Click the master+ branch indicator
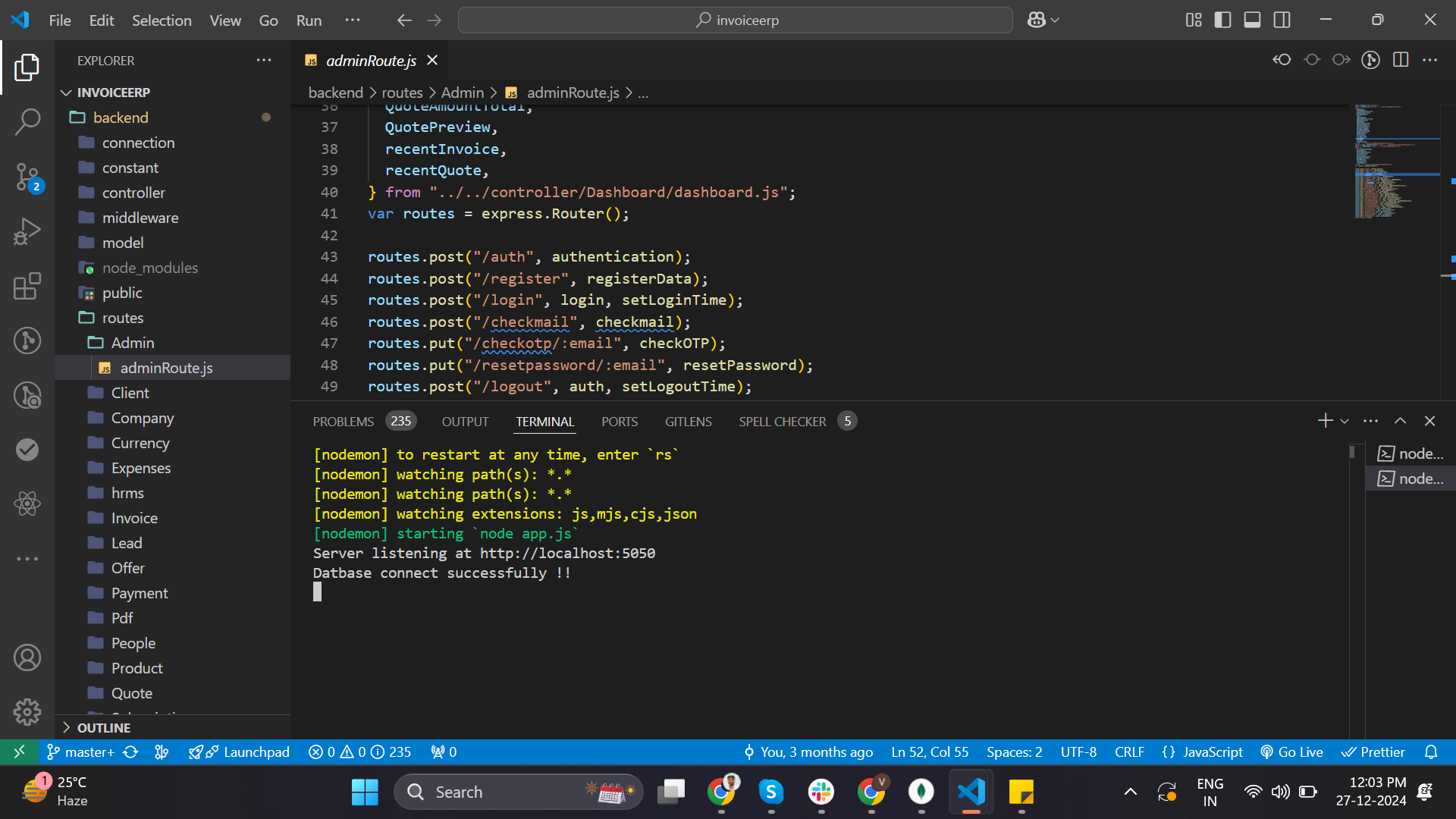 [x=81, y=752]
